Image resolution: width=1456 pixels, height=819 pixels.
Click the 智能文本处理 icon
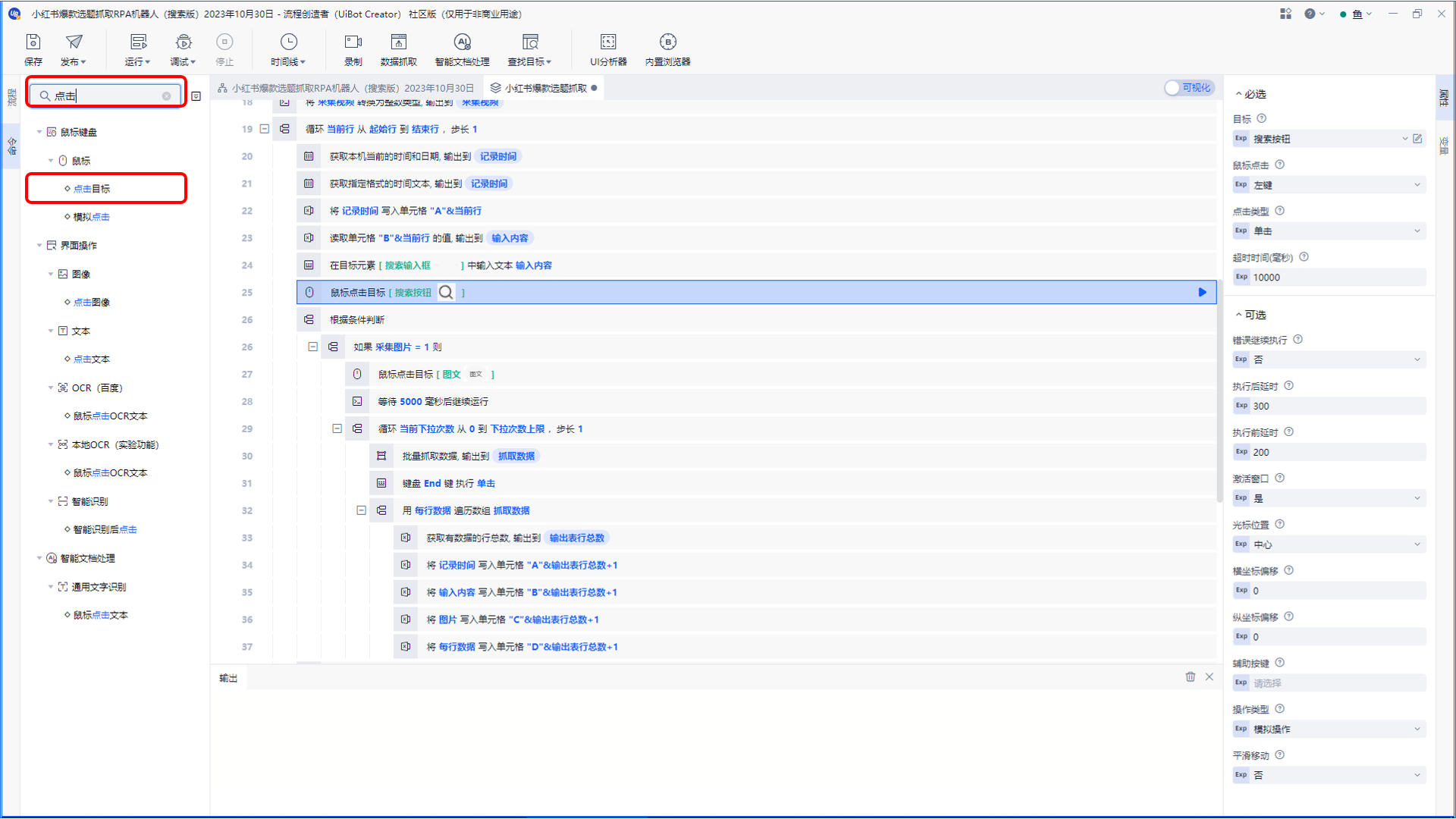point(460,48)
